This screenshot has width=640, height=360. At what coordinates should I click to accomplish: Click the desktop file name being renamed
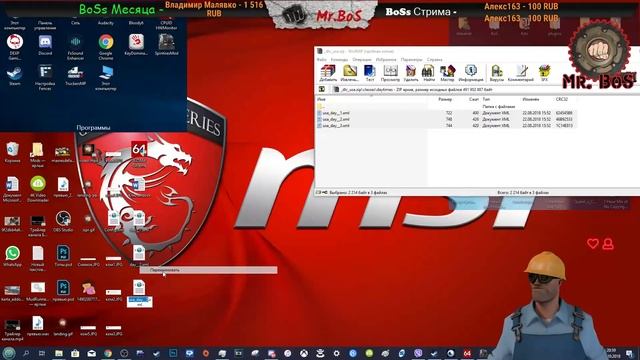pos(140,302)
